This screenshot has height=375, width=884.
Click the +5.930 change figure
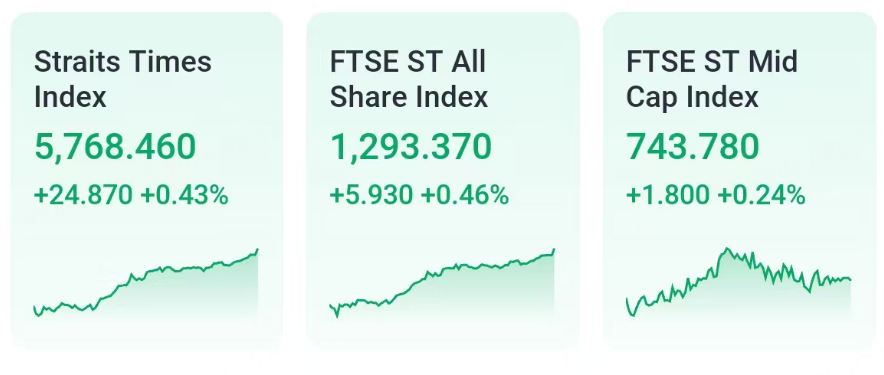372,196
